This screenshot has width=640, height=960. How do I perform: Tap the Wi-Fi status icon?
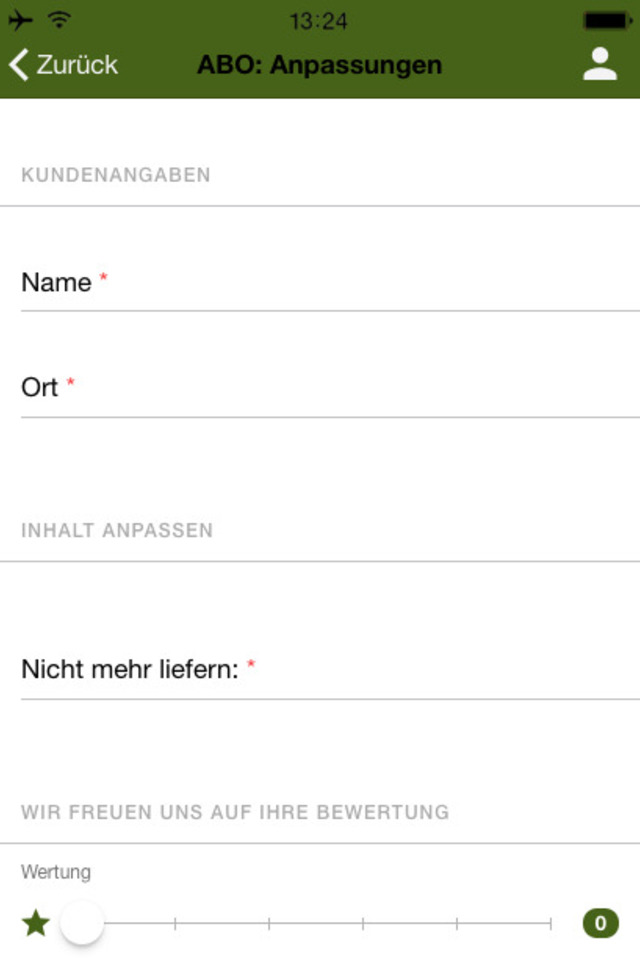pos(59,20)
